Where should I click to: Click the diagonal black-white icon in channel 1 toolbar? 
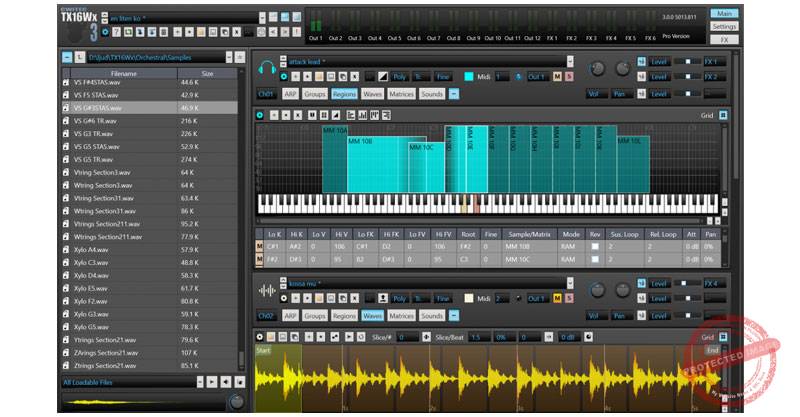point(383,77)
